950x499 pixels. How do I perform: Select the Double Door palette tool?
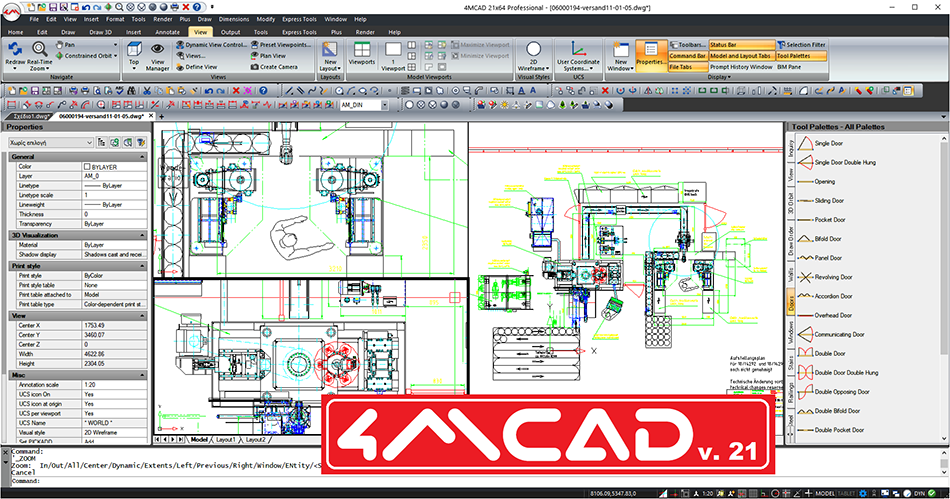tap(822, 354)
